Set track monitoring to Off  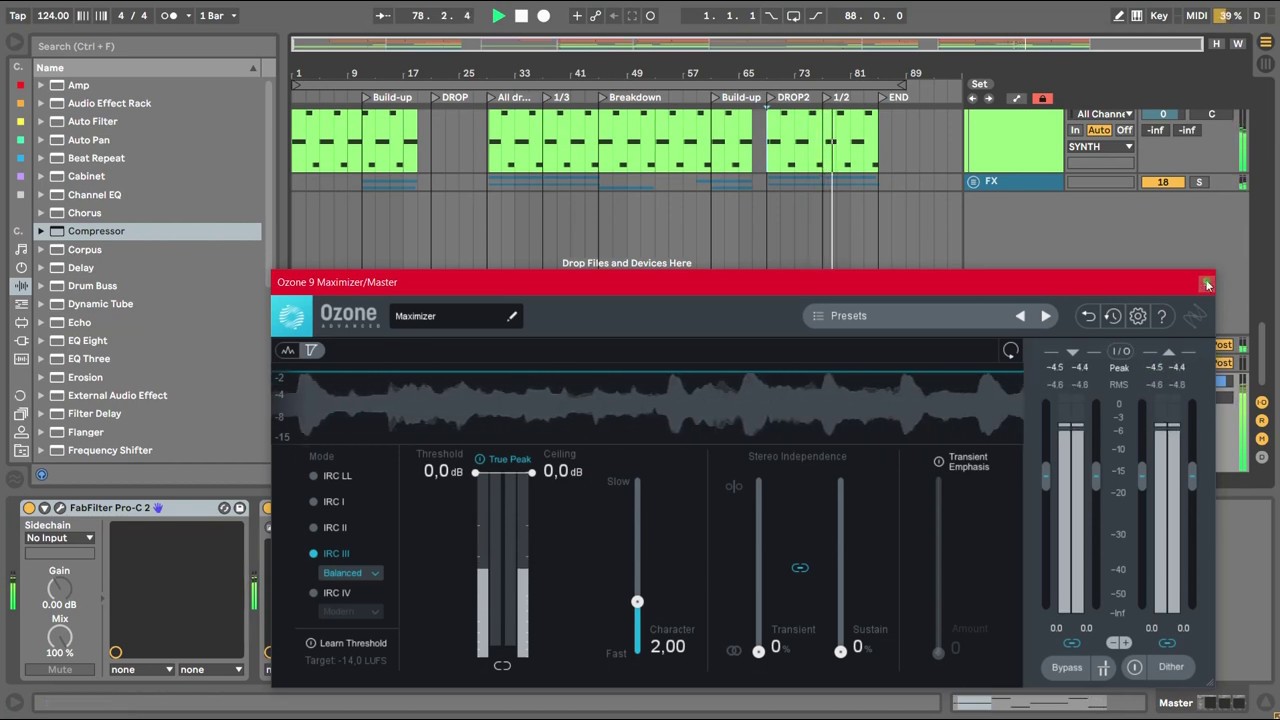coord(1124,131)
